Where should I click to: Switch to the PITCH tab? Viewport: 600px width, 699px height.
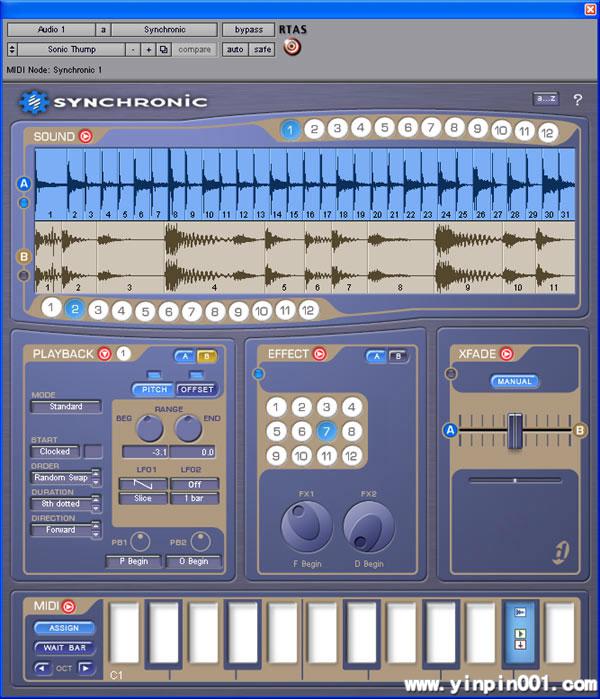point(152,389)
